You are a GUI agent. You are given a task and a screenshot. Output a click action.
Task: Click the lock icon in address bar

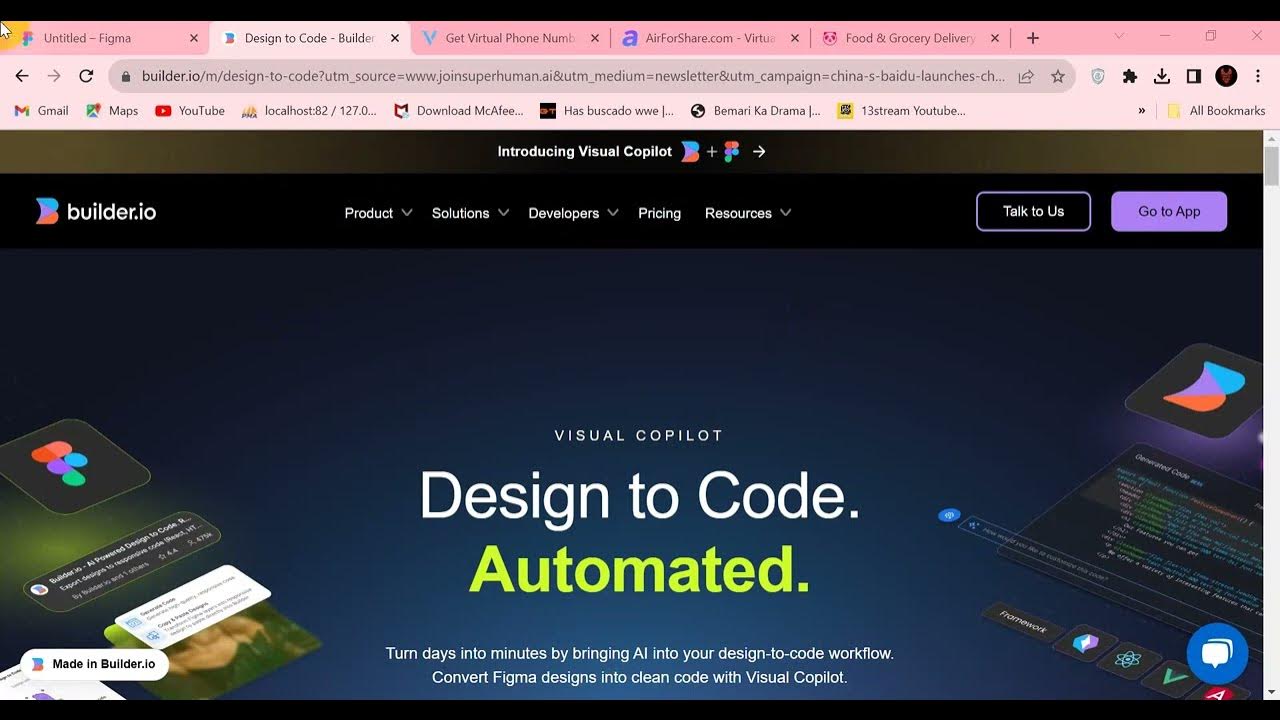tap(125, 76)
